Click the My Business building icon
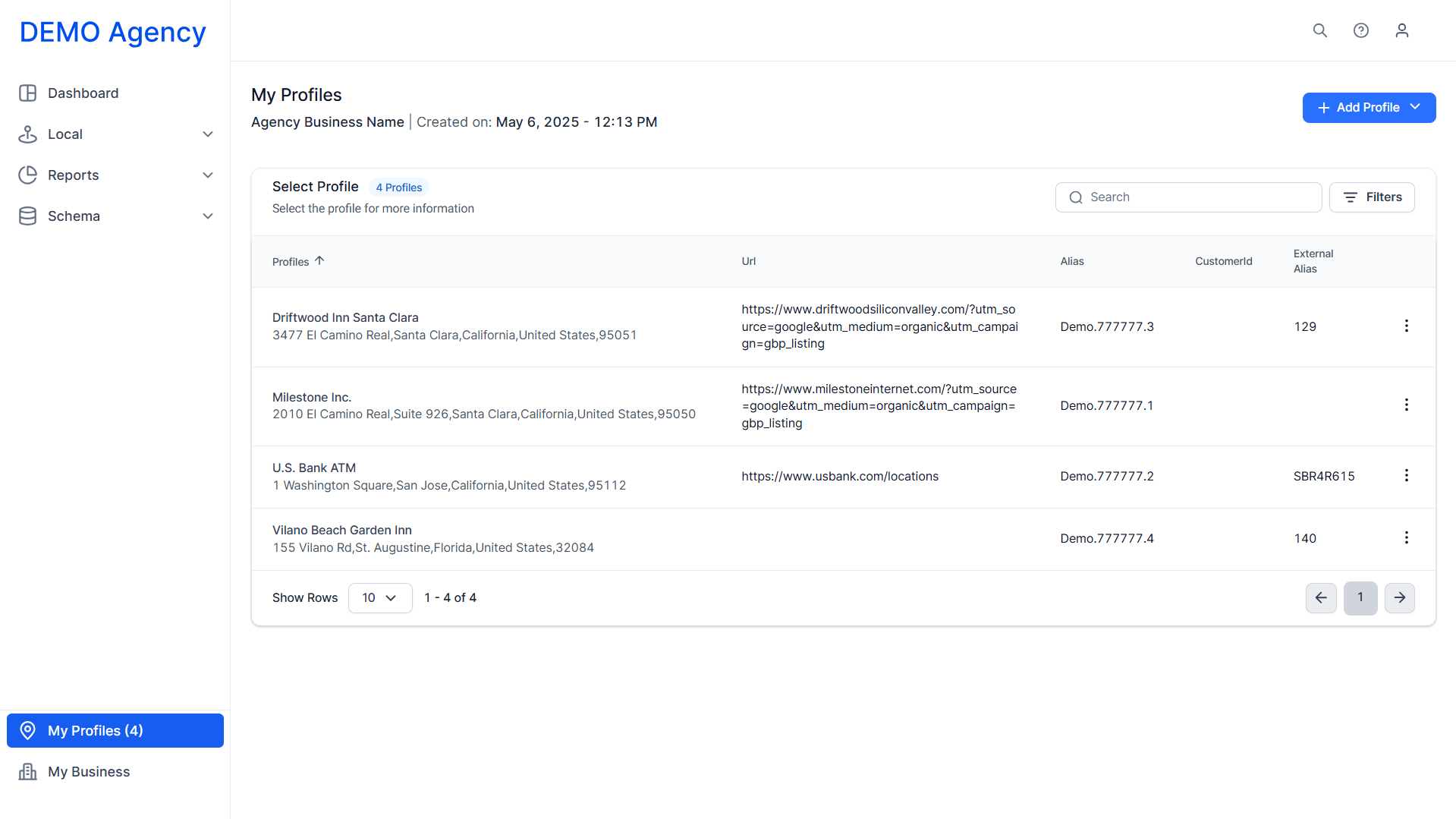 [28, 772]
